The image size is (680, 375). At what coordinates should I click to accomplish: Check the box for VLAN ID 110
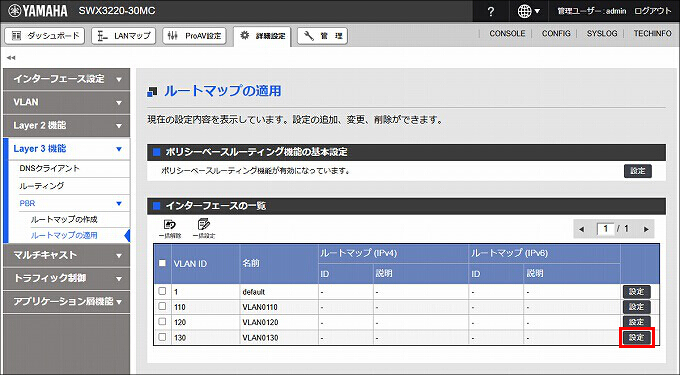pos(162,307)
